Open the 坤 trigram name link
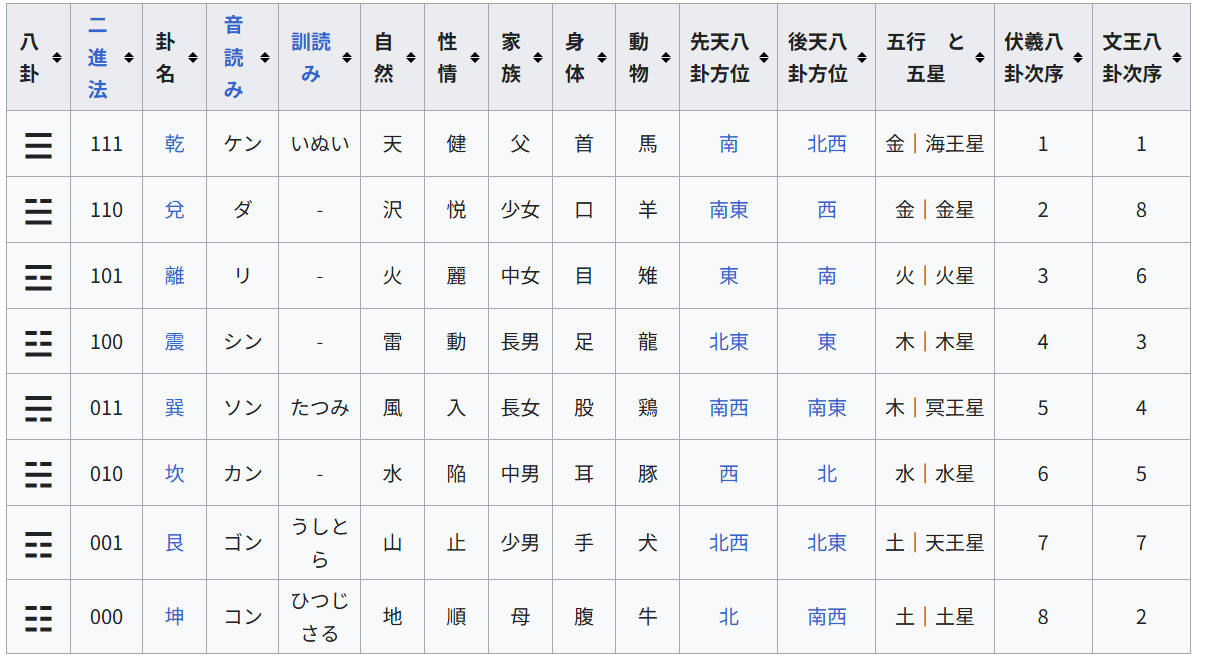Viewport: 1207px width, 659px height. pyautogui.click(x=175, y=617)
